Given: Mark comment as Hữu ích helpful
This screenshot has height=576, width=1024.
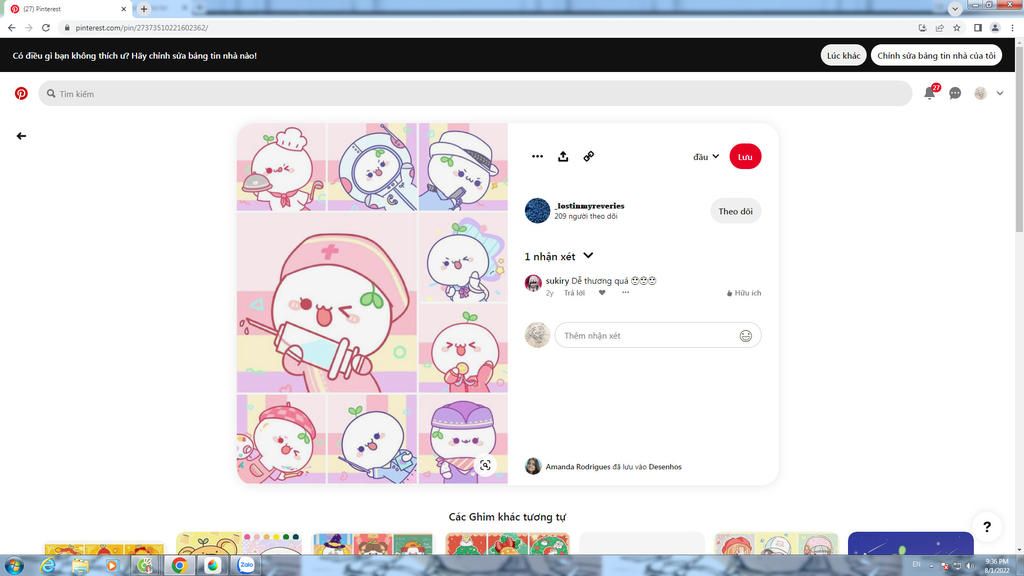Looking at the screenshot, I should click(744, 293).
